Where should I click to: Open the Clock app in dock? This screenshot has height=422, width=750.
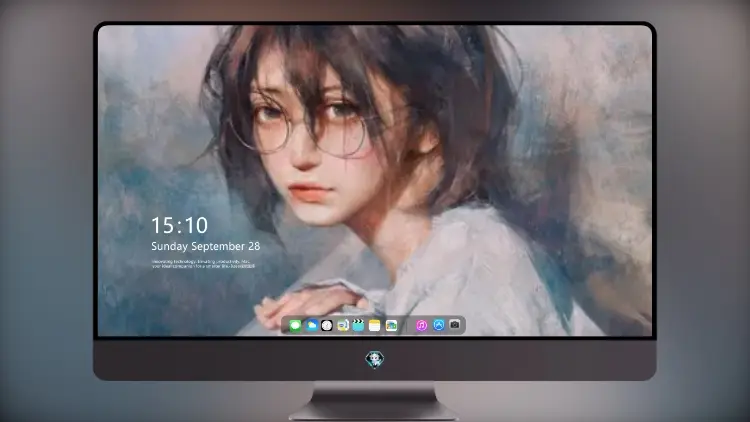(x=327, y=326)
